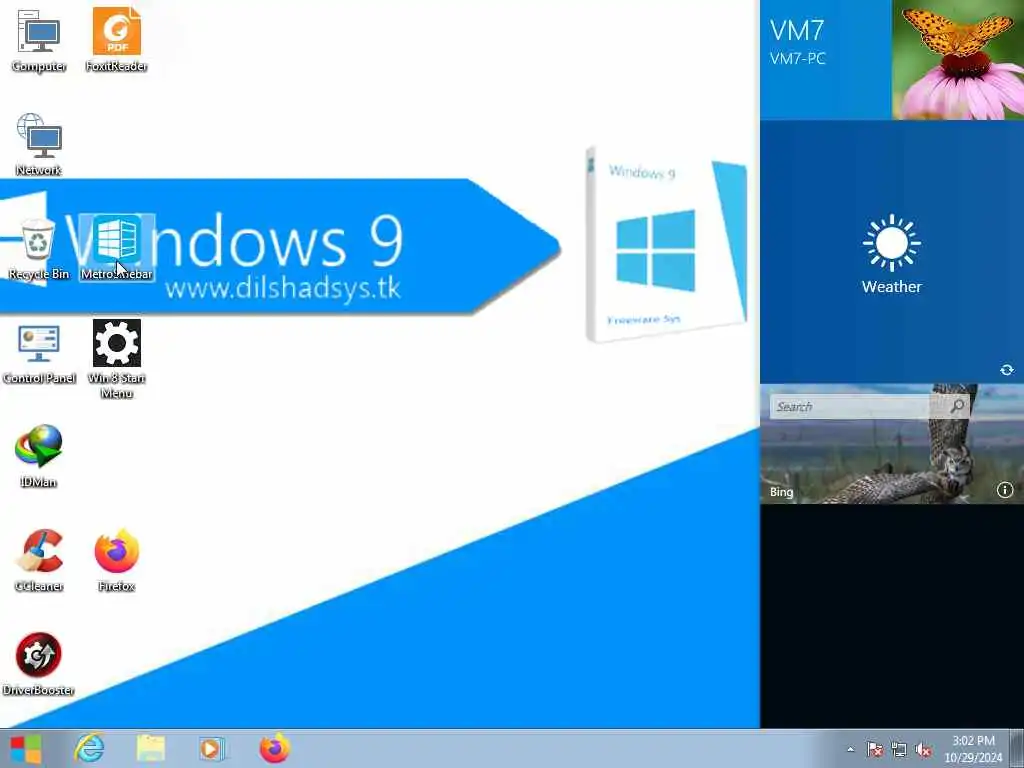The width and height of the screenshot is (1024, 768).
Task: Open the Action Center flag icon
Action: tap(874, 750)
